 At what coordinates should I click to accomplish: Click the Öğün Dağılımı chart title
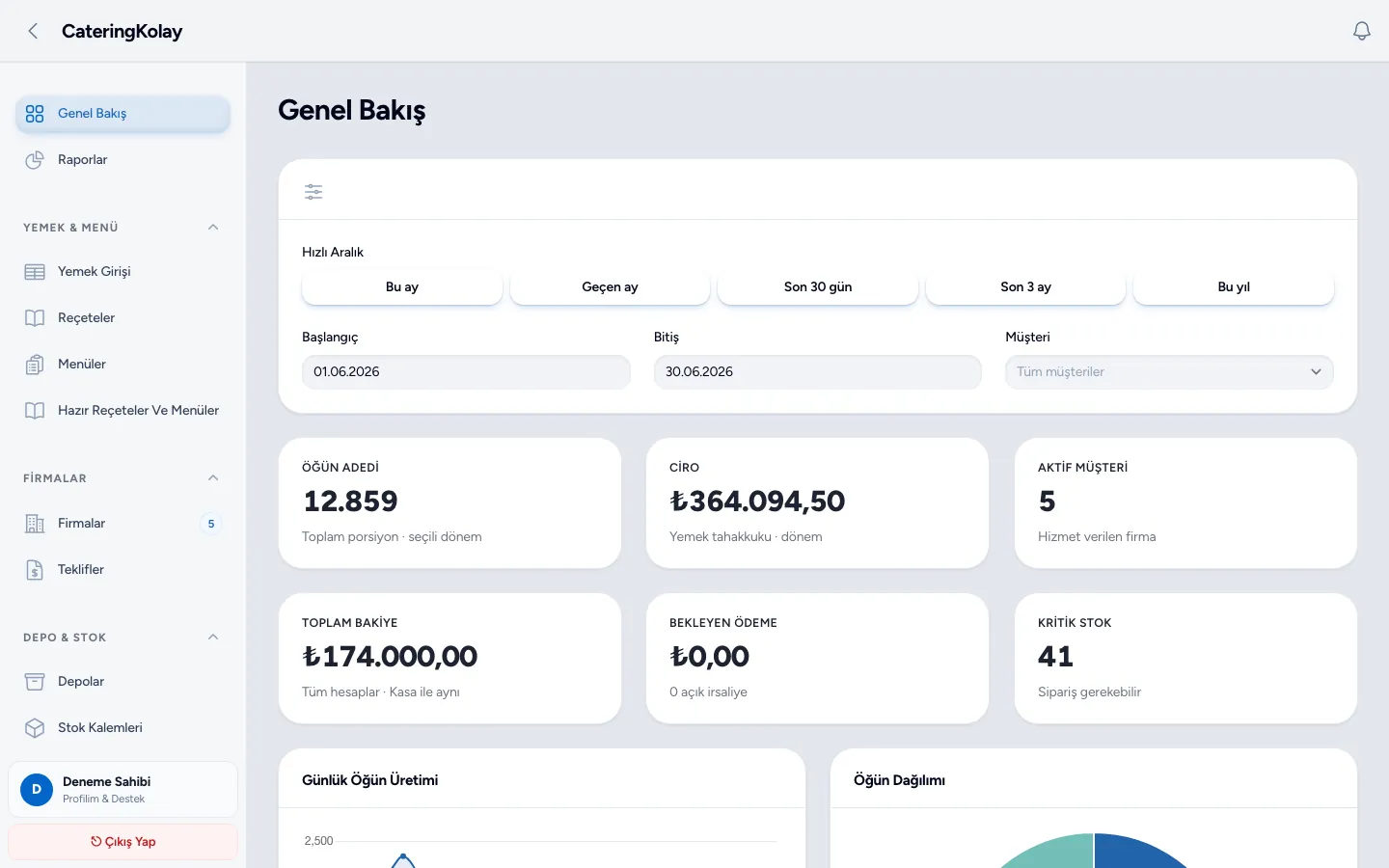[899, 780]
